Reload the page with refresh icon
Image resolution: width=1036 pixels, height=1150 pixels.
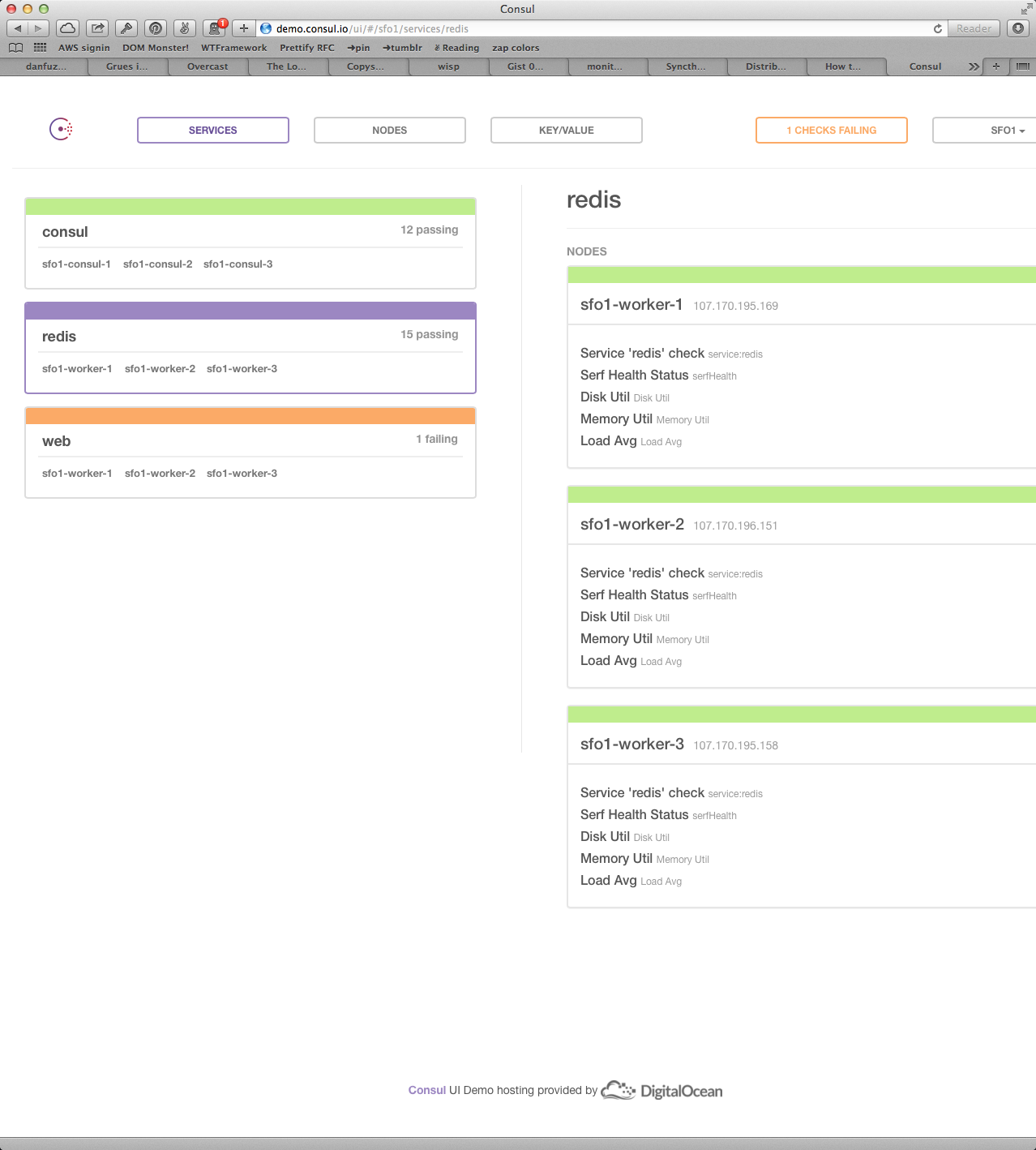(938, 28)
